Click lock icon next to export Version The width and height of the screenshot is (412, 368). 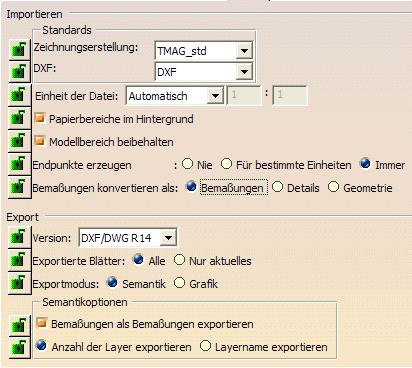pyautogui.click(x=19, y=237)
